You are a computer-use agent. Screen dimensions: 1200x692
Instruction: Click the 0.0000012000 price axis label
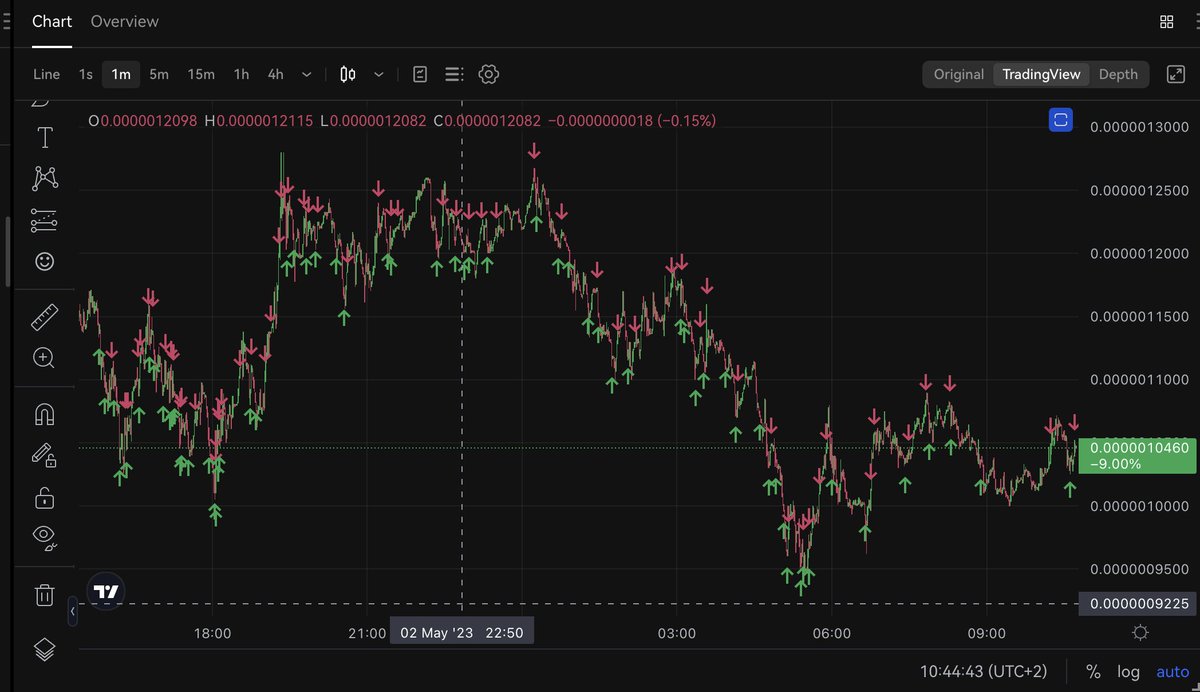(x=1139, y=254)
